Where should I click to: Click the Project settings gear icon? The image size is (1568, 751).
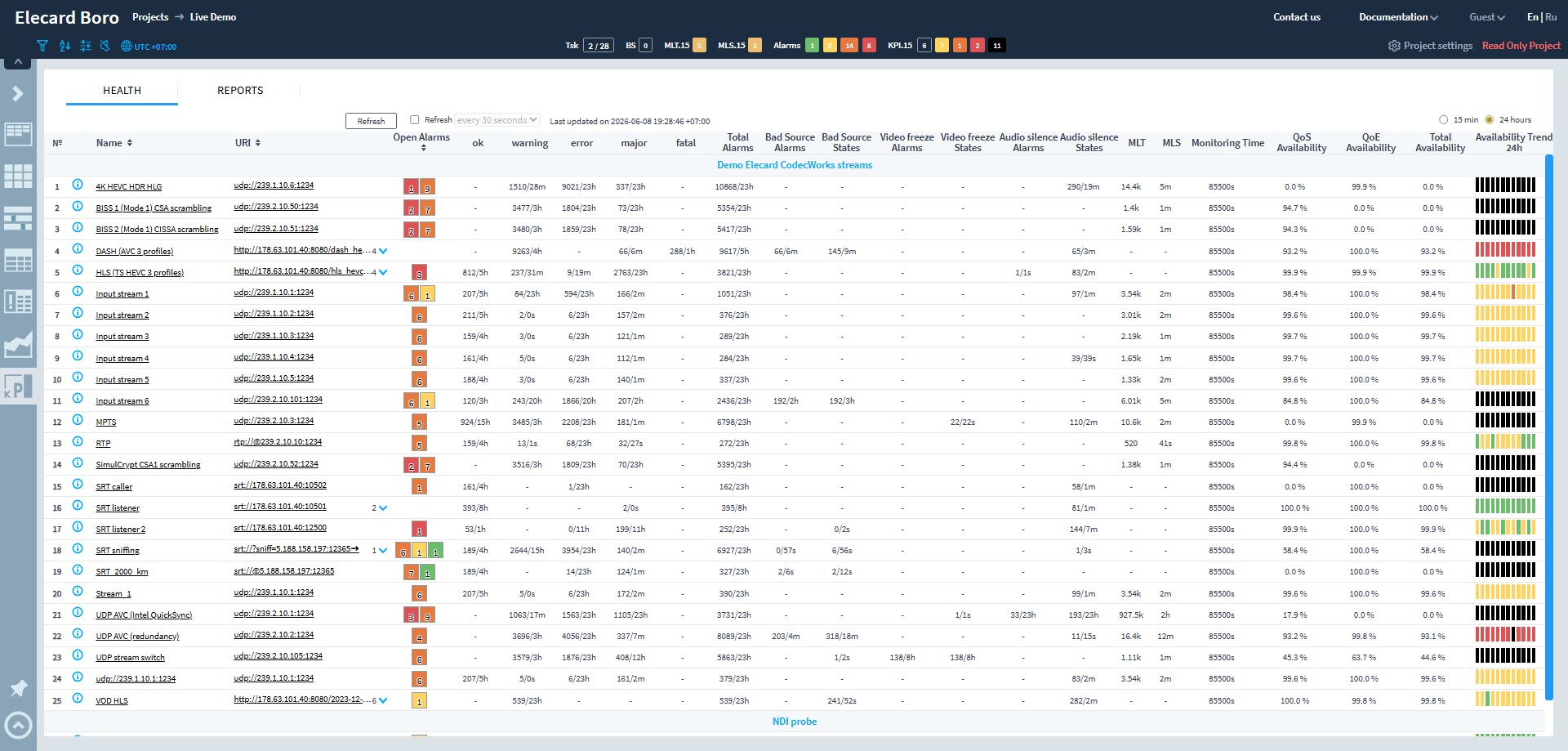click(1394, 46)
